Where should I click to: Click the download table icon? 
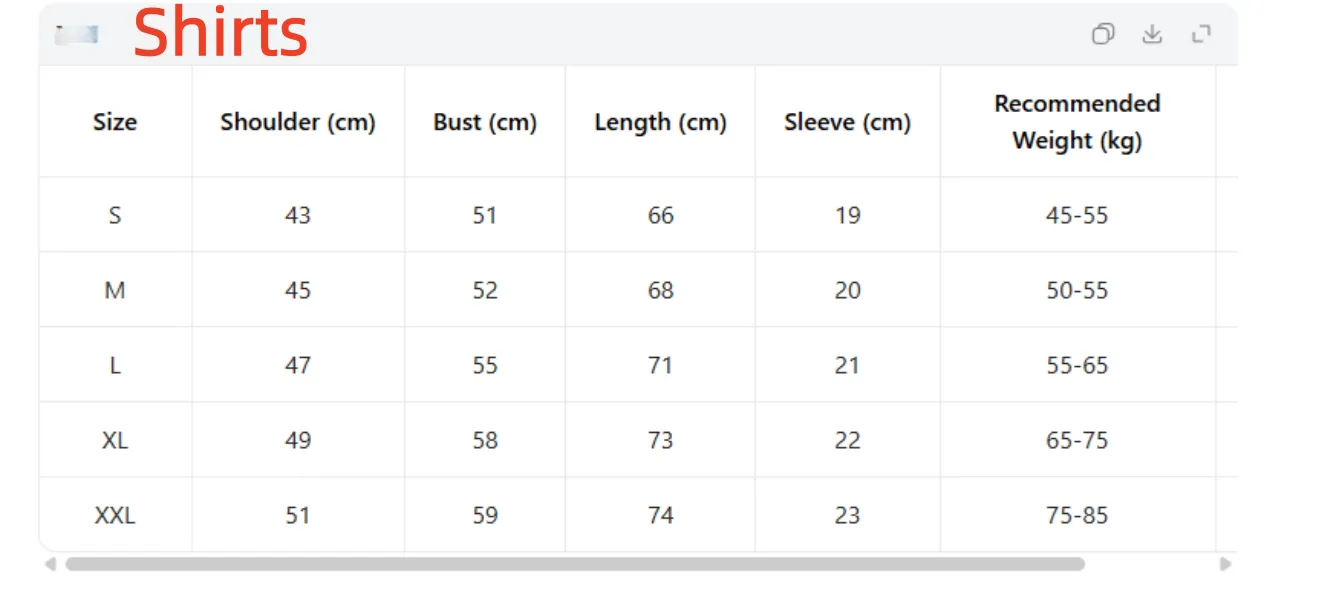tap(1153, 34)
